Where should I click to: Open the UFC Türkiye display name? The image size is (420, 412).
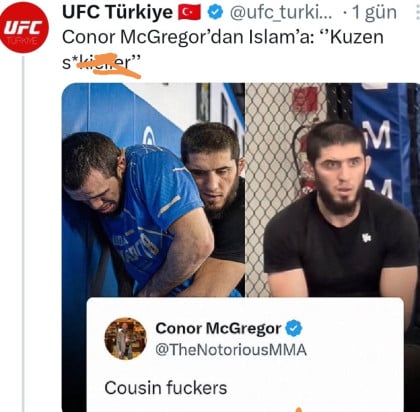pos(117,12)
